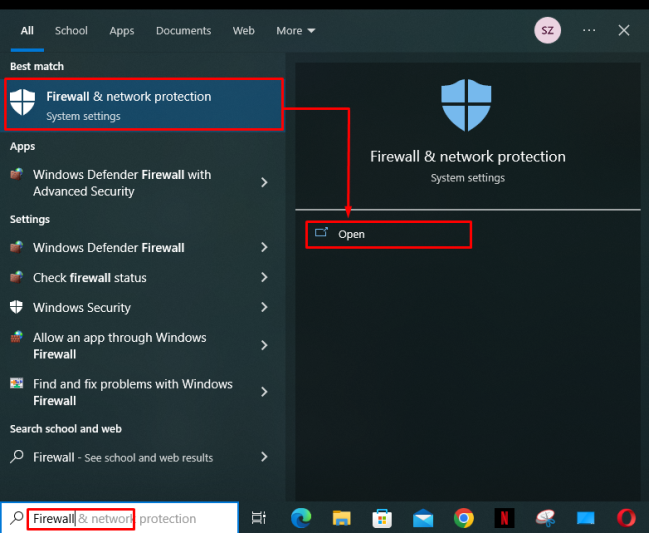This screenshot has height=533, width=649.
Task: Click the large shield icon in the preview pane
Action: tap(466, 105)
